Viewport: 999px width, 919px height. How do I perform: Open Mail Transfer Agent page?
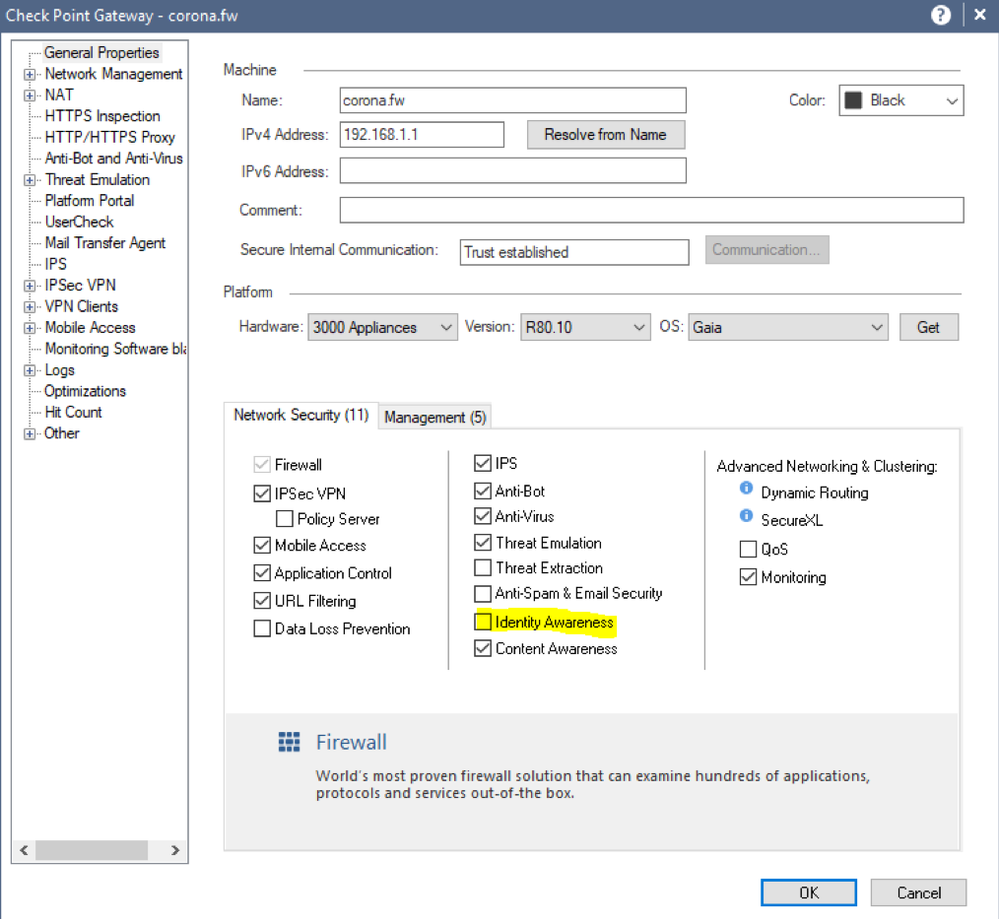105,243
